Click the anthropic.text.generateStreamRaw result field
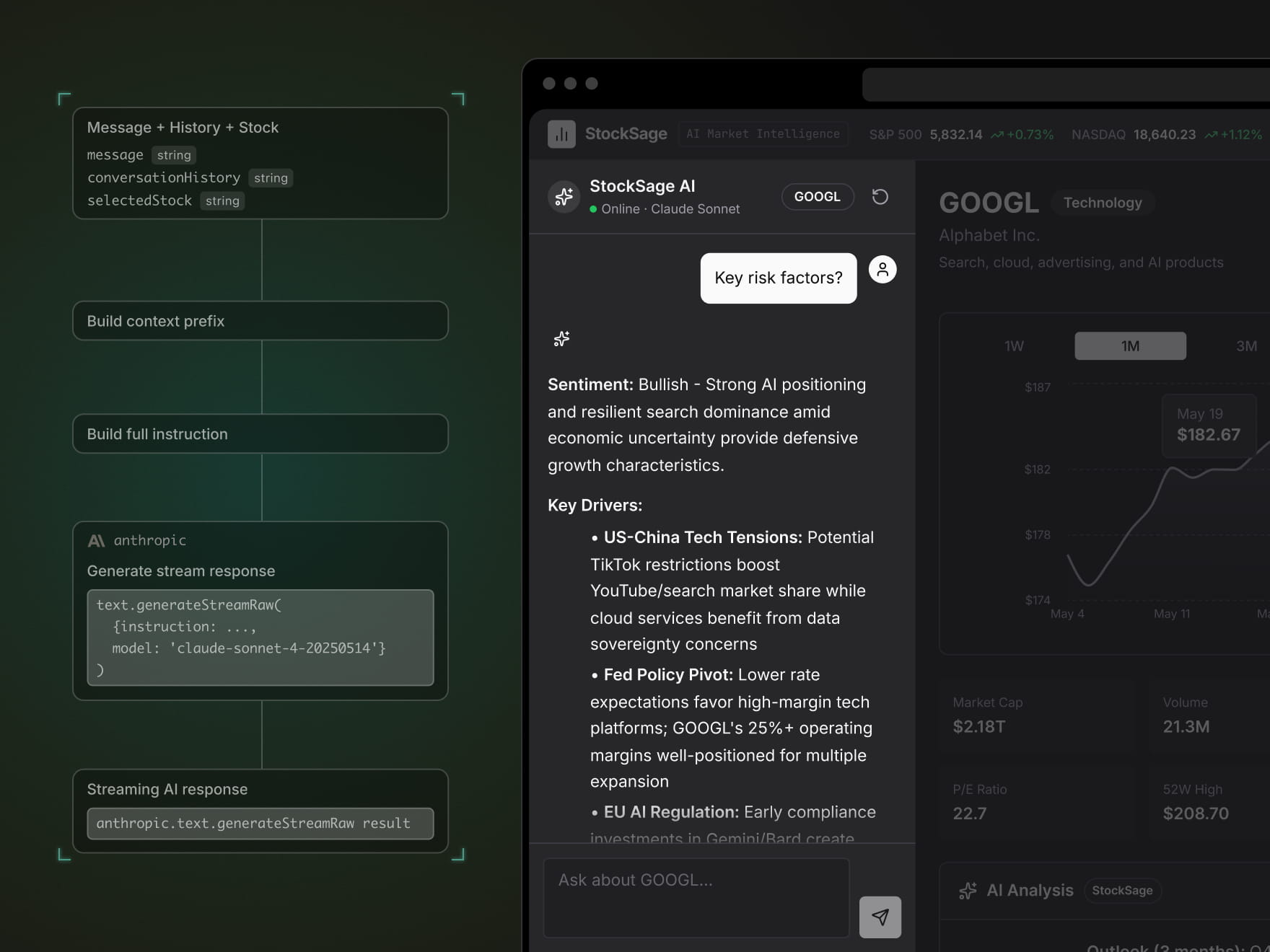The image size is (1270, 952). [x=260, y=824]
